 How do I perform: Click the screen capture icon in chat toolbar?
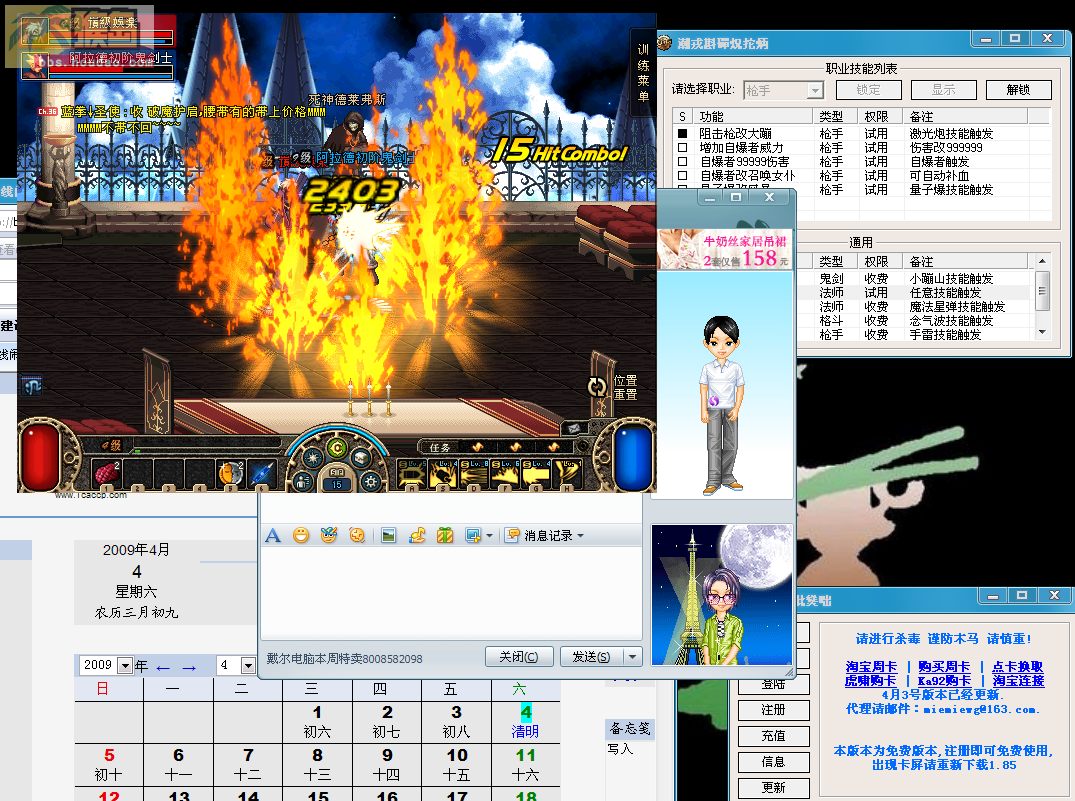click(x=472, y=535)
